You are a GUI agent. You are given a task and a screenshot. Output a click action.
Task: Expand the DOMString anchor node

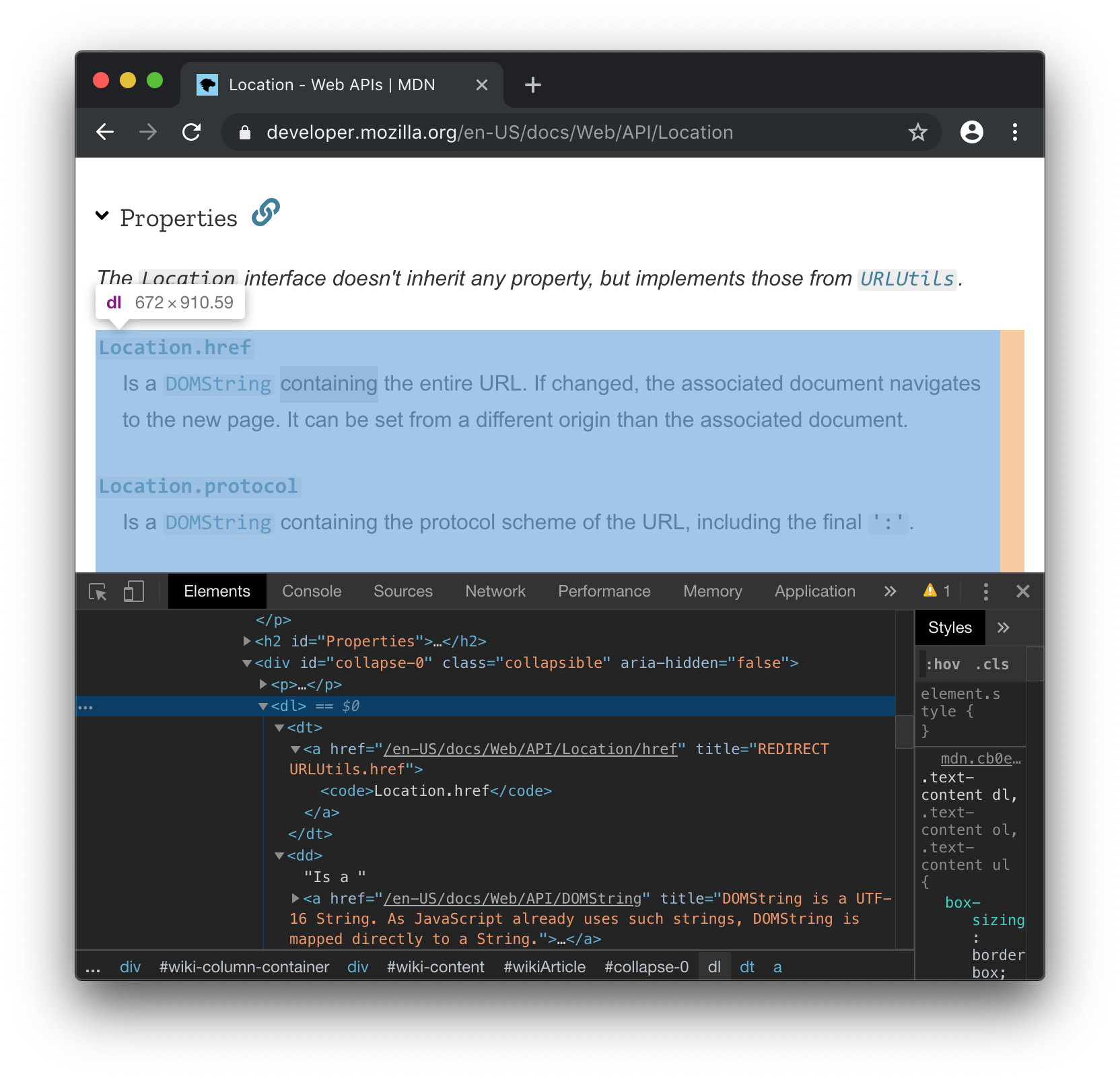click(x=295, y=898)
